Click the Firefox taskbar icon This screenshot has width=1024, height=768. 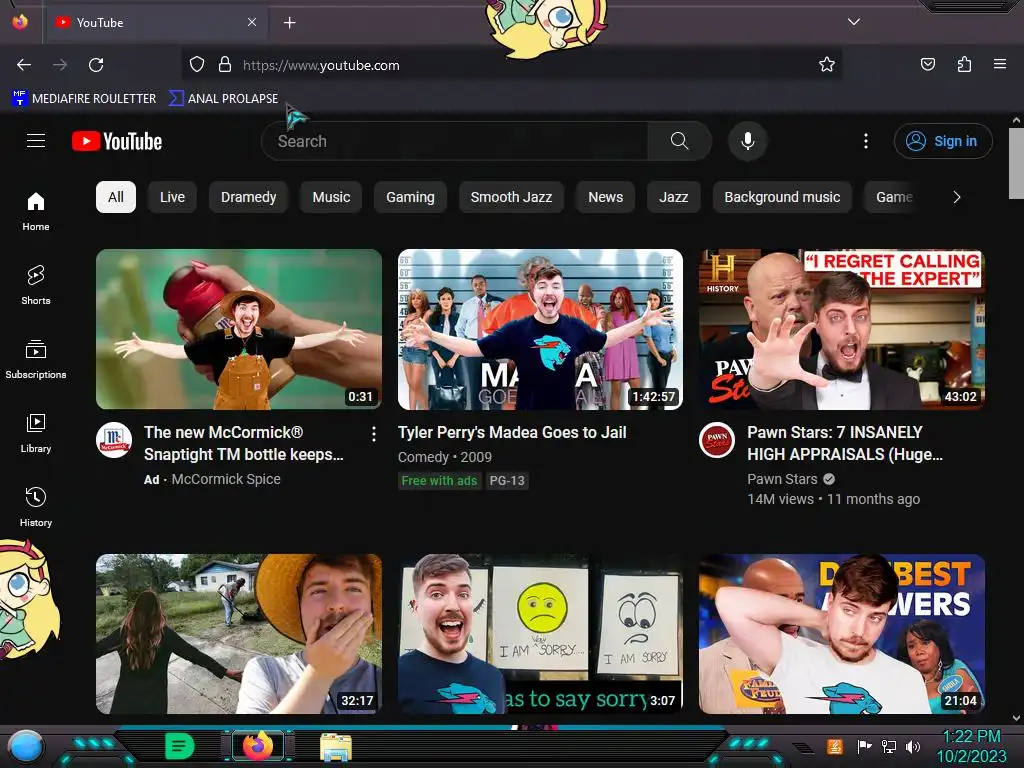click(258, 746)
